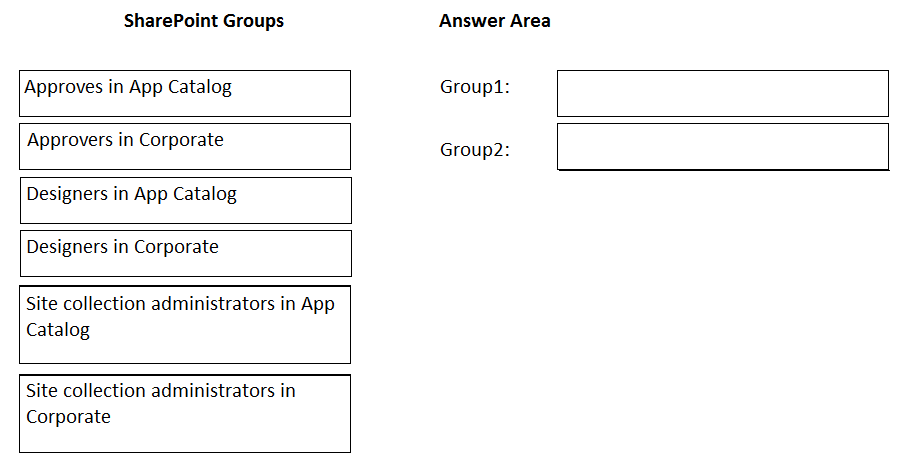Click the SharePoint Groups heading
This screenshot has height=465, width=903.
pos(204,21)
